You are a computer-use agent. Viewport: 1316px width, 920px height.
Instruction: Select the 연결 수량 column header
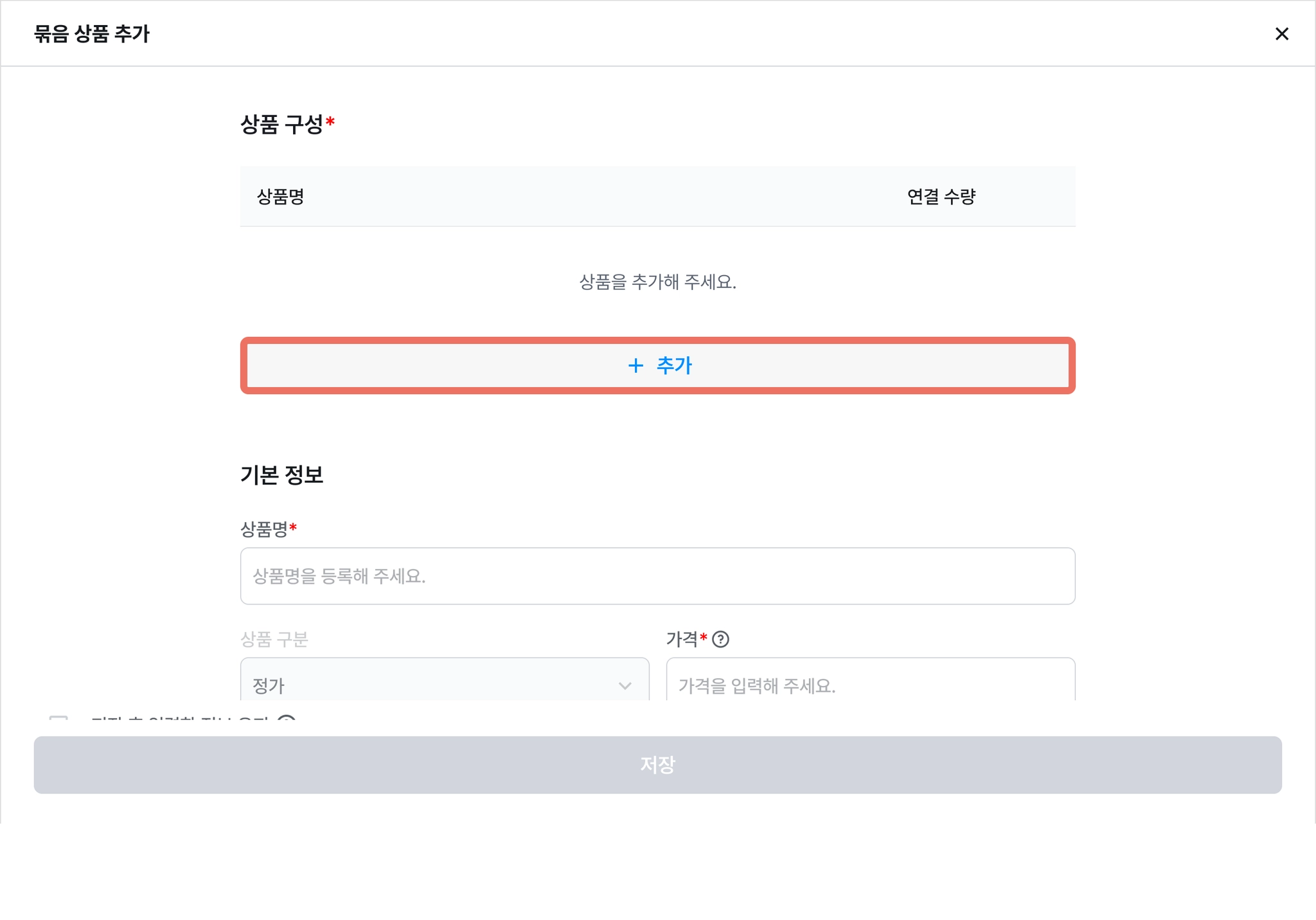point(941,197)
